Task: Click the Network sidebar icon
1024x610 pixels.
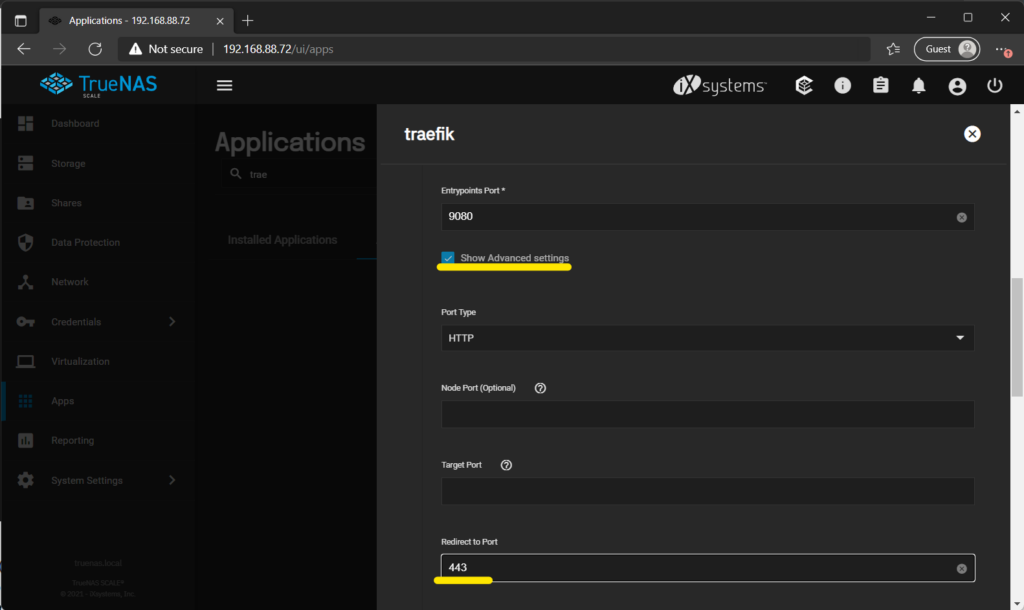Action: [25, 282]
